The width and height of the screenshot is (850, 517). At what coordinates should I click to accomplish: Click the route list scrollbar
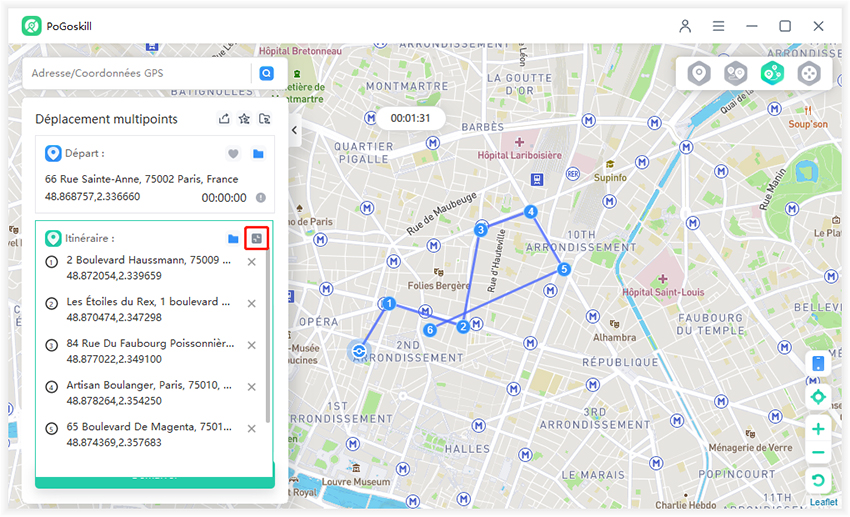(x=267, y=336)
